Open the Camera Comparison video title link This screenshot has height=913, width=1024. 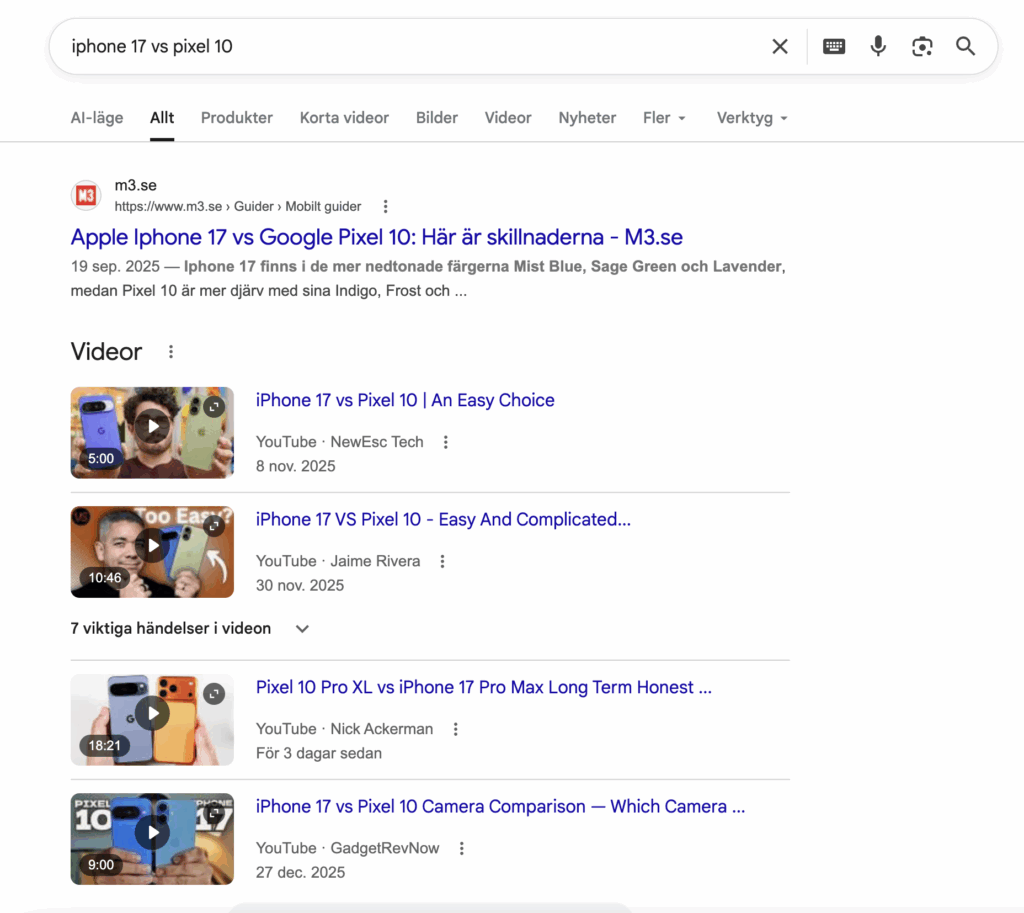pyautogui.click(x=500, y=807)
